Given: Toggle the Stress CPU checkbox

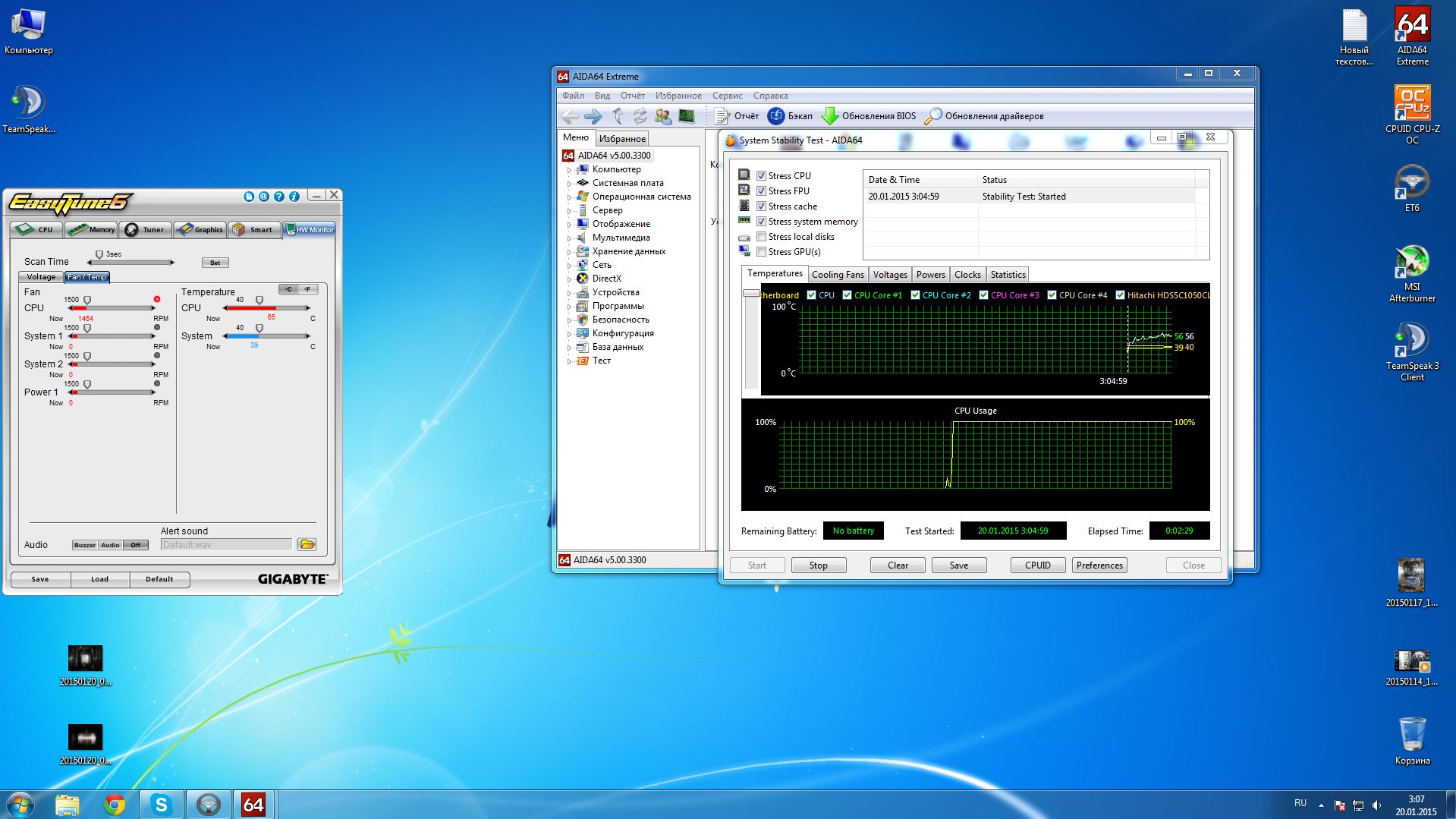Looking at the screenshot, I should [761, 176].
